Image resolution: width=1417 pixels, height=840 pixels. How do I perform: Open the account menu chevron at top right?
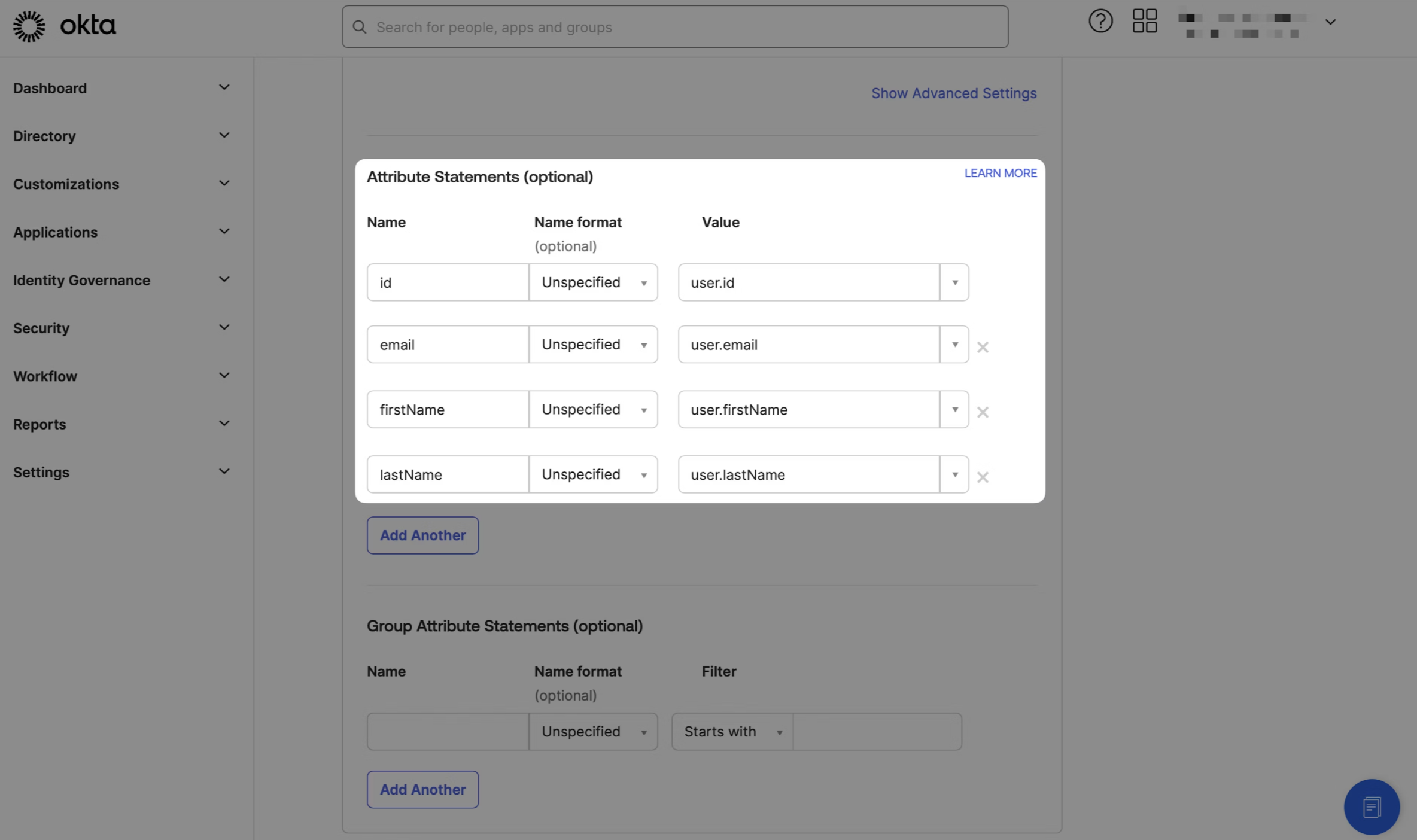(x=1330, y=23)
